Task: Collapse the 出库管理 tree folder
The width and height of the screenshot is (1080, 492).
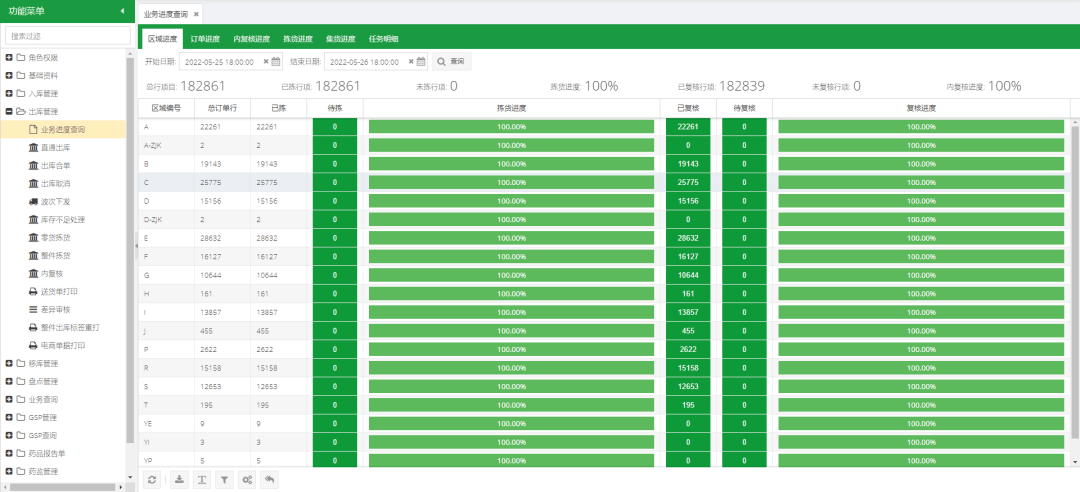Action: (x=9, y=111)
